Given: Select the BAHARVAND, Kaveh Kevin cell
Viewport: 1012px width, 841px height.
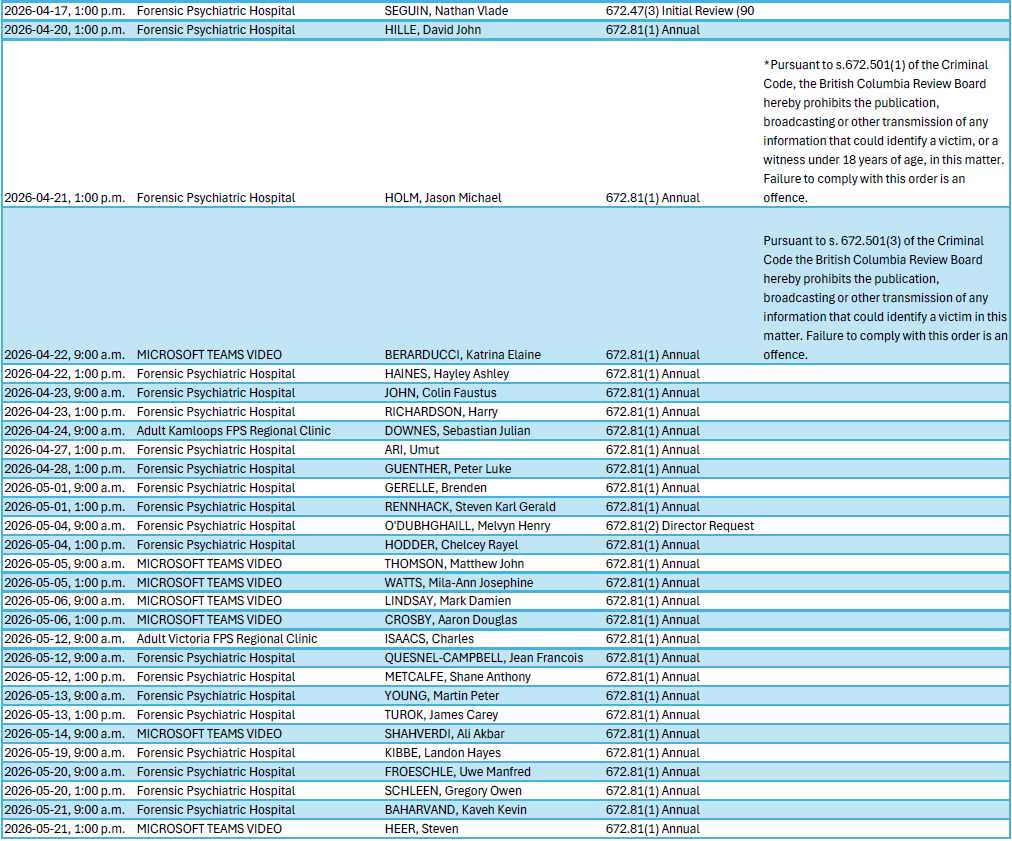Looking at the screenshot, I should pos(455,810).
